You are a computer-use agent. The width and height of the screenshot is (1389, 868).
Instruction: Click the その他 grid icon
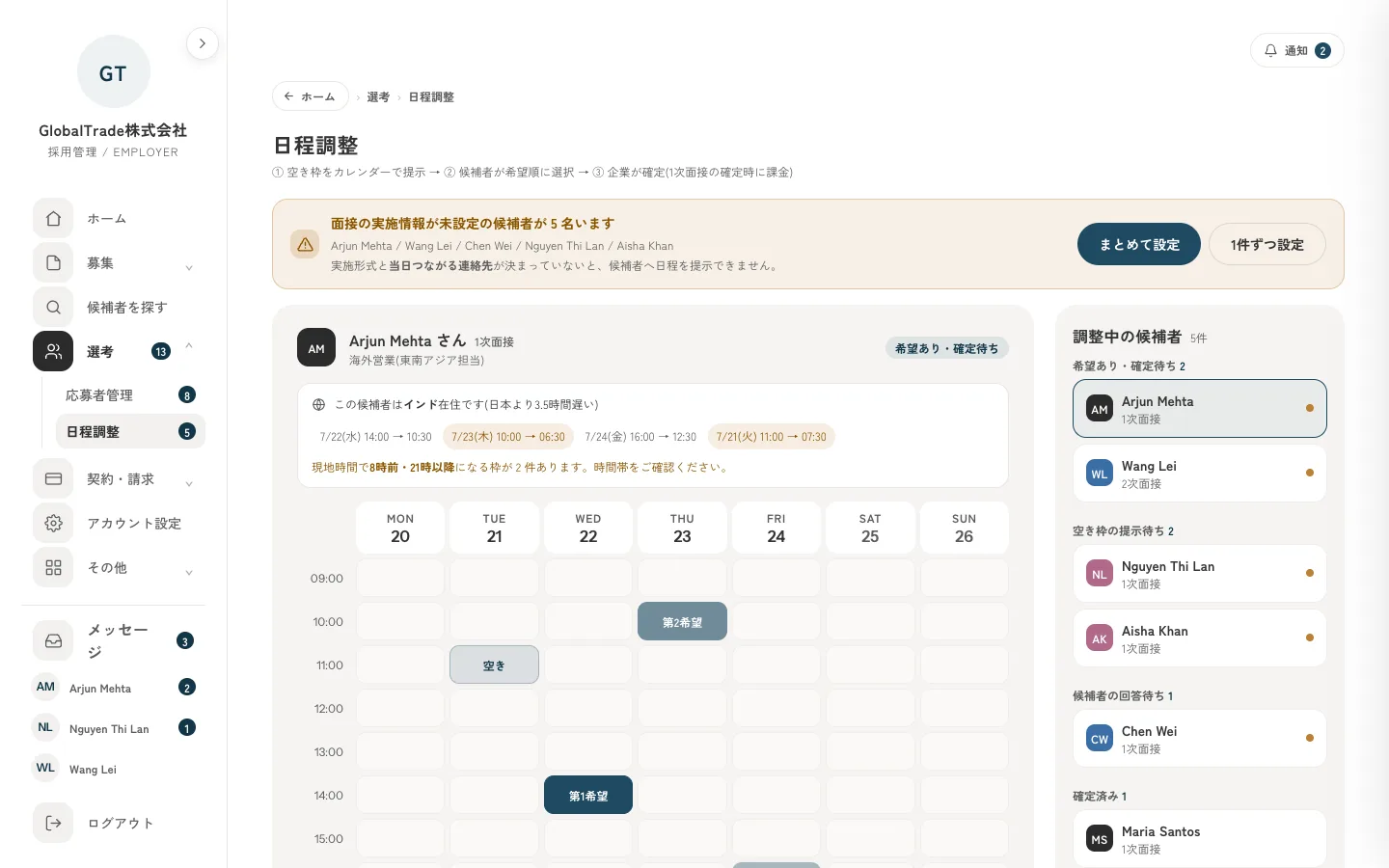click(x=53, y=568)
